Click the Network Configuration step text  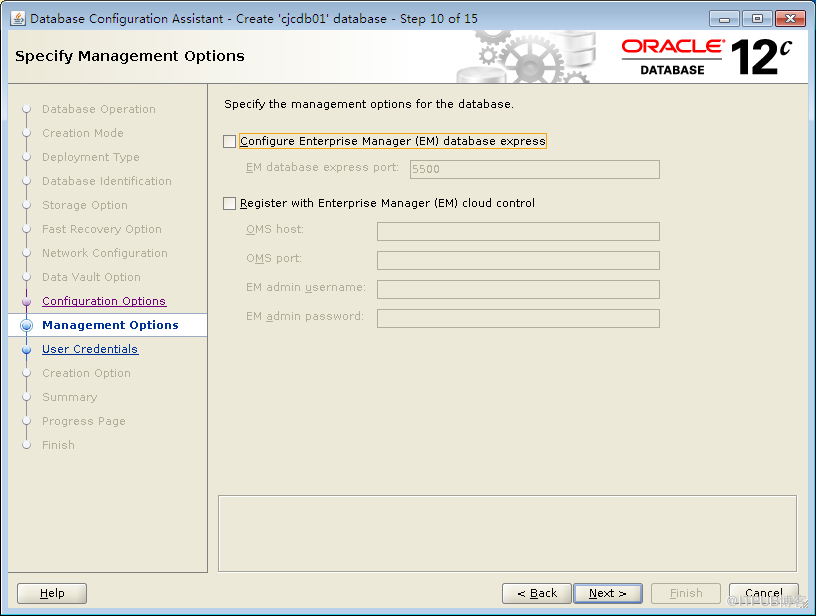click(x=105, y=253)
